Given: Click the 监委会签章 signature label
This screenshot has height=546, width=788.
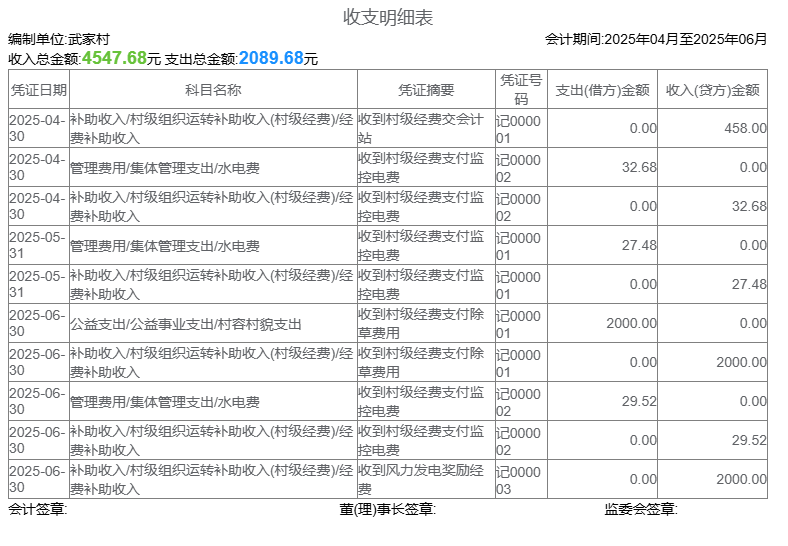Looking at the screenshot, I should (x=640, y=509).
